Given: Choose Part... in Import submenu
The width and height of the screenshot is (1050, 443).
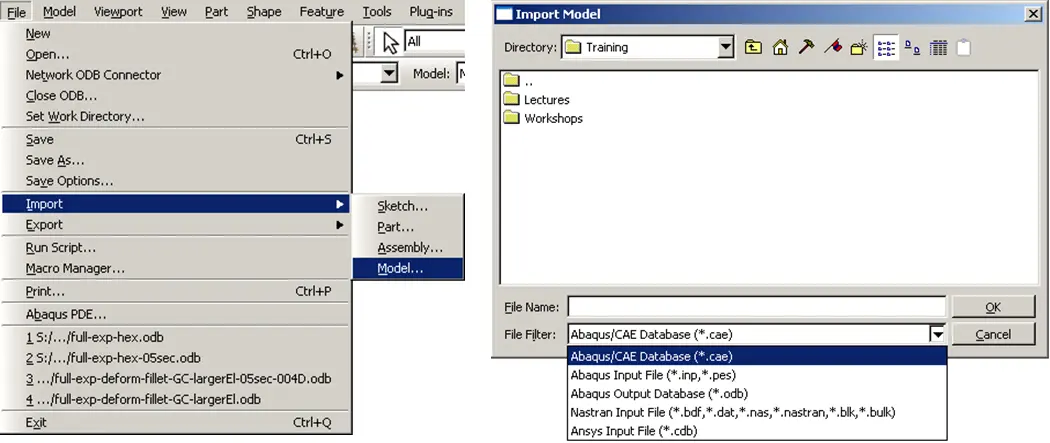Looking at the screenshot, I should (408, 227).
